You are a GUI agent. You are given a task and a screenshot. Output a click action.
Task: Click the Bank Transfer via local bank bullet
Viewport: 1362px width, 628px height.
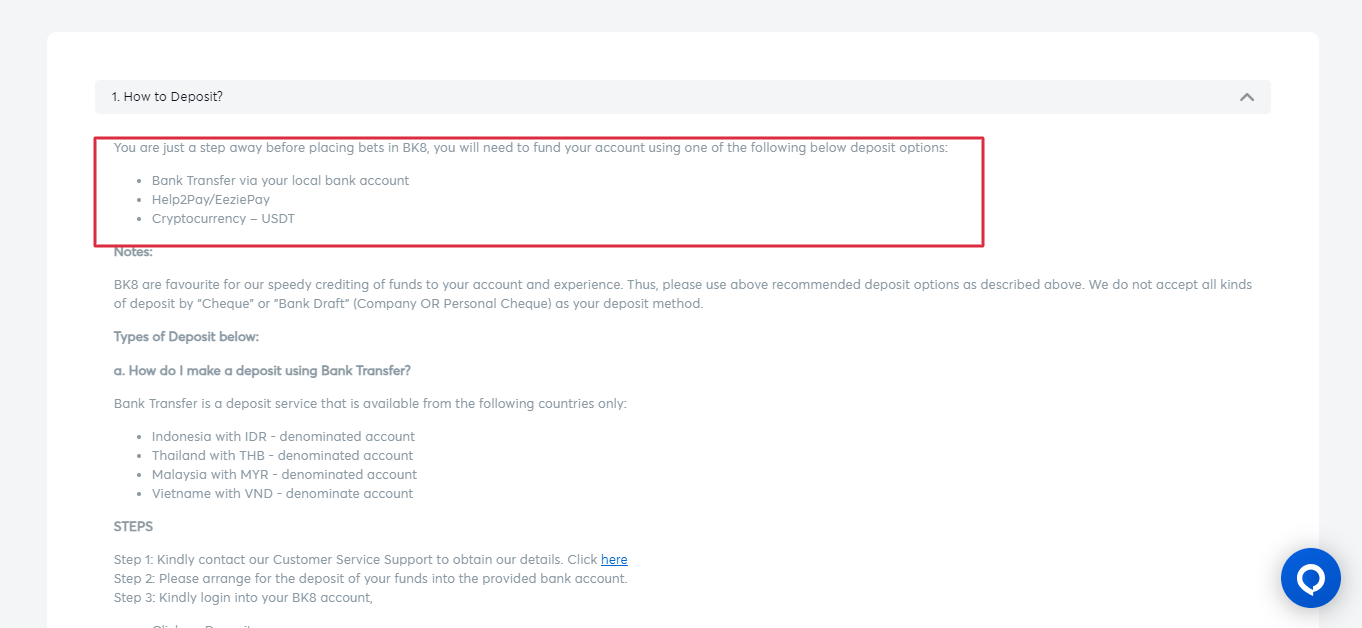coord(280,181)
